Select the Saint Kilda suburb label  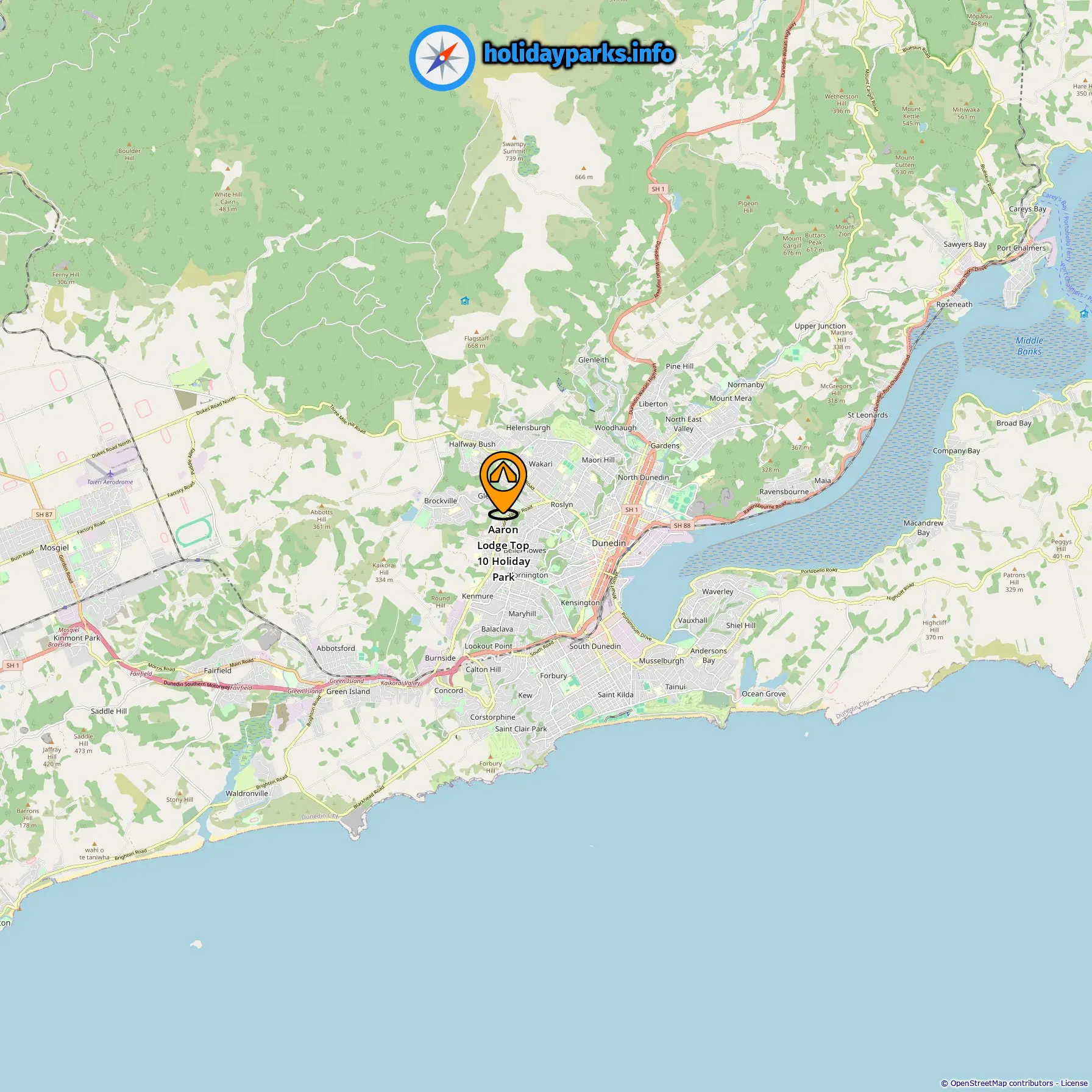pyautogui.click(x=615, y=695)
